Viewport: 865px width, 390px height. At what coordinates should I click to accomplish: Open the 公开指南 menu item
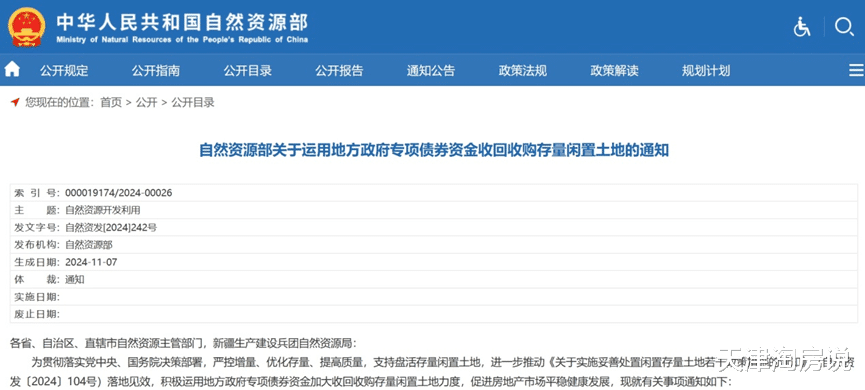click(156, 71)
